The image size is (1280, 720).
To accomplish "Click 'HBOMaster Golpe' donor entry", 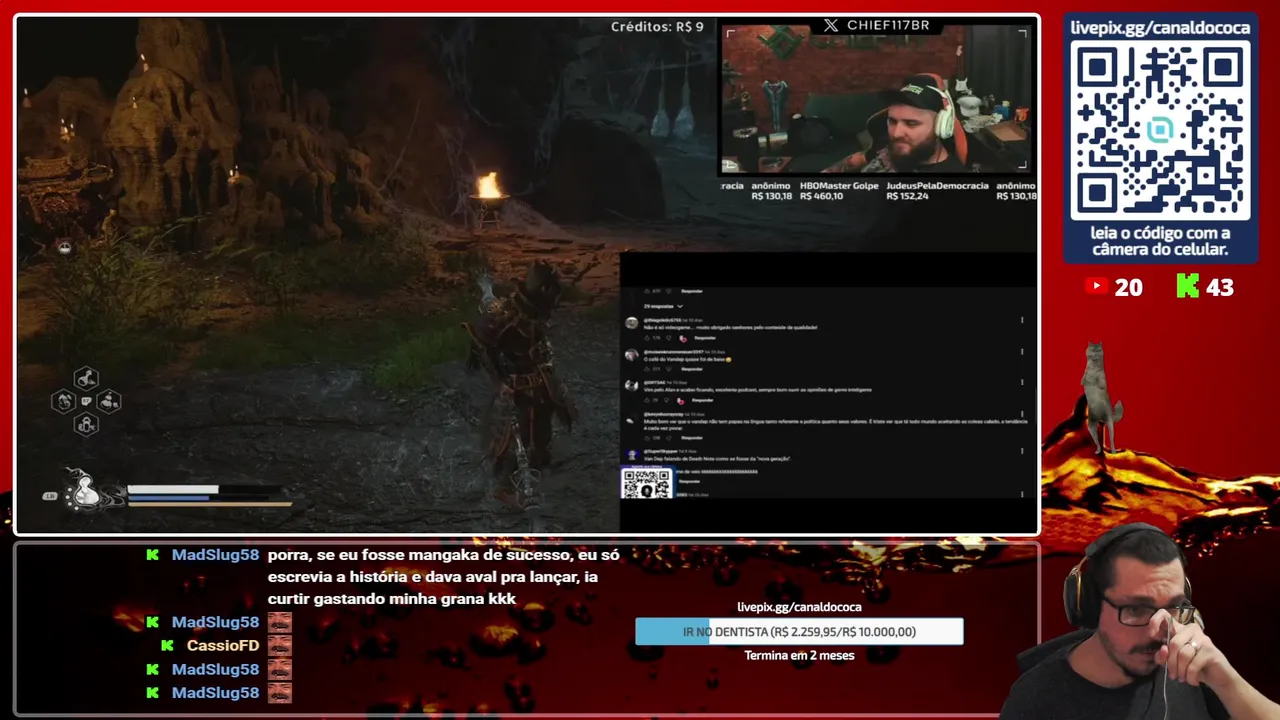I will [x=839, y=186].
